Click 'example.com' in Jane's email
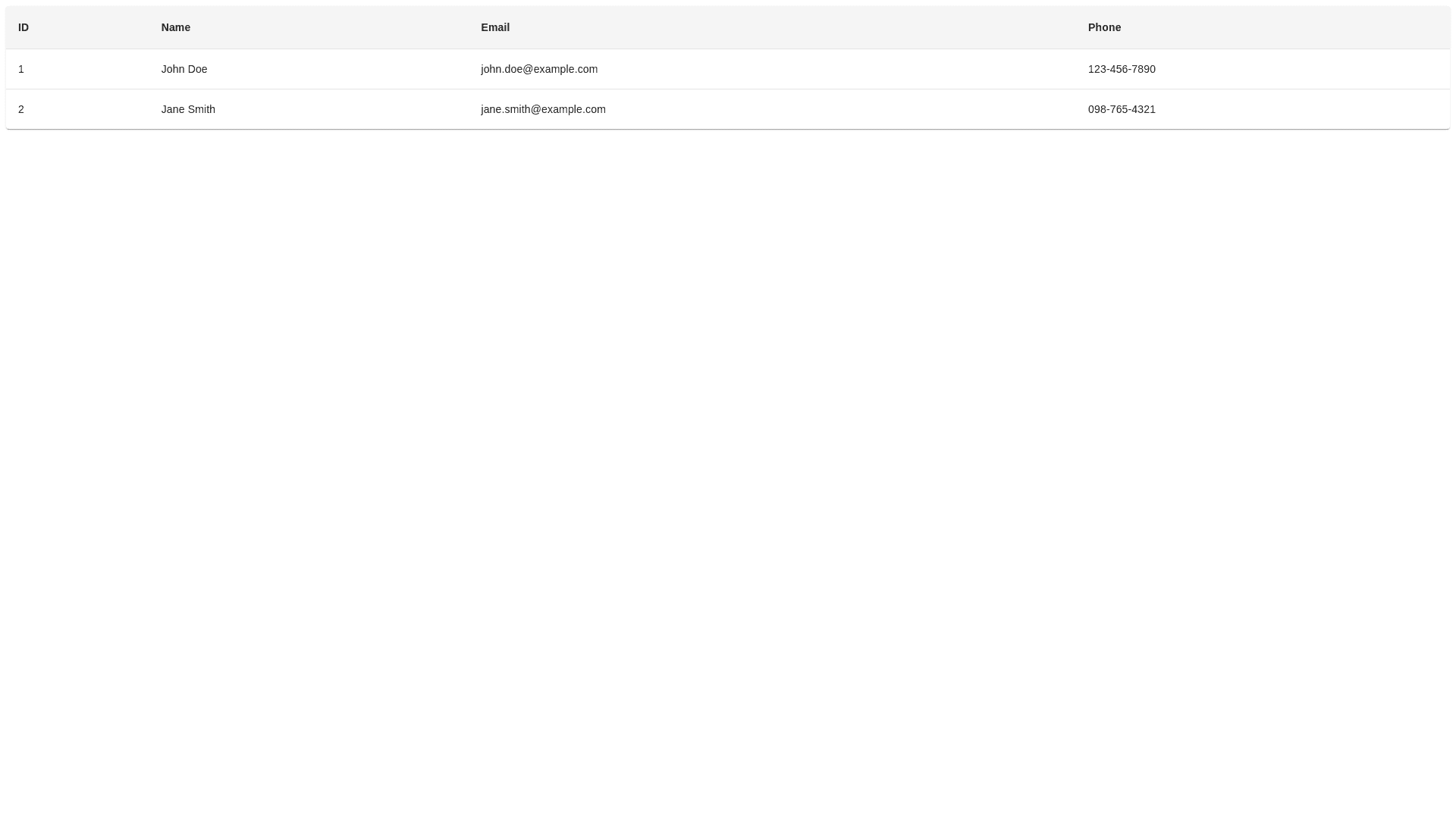The image size is (1456, 819). pos(574,109)
